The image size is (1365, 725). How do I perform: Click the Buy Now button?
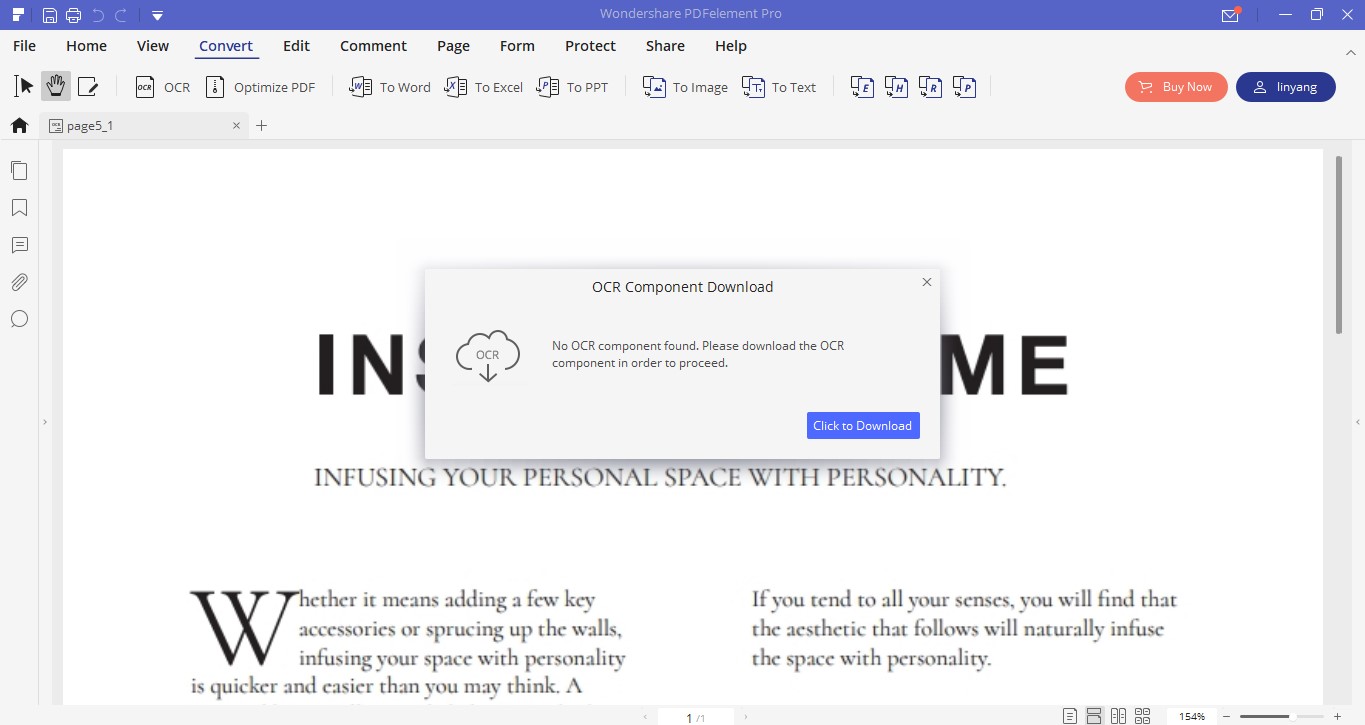(1176, 87)
